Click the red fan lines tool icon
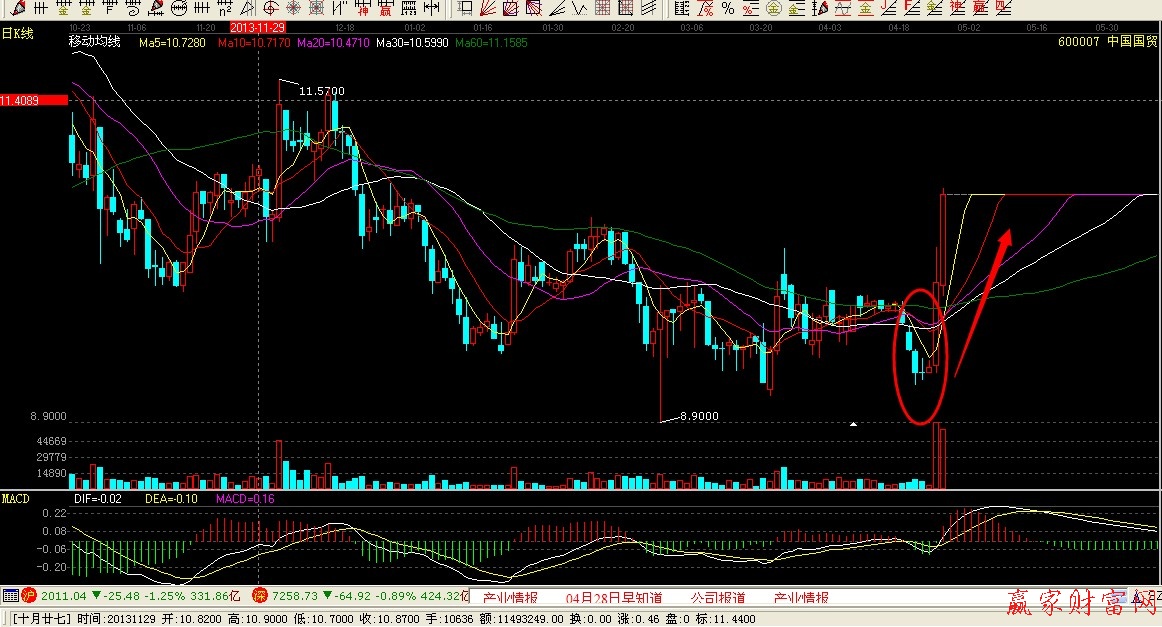This screenshot has height=627, width=1162. (x=486, y=8)
